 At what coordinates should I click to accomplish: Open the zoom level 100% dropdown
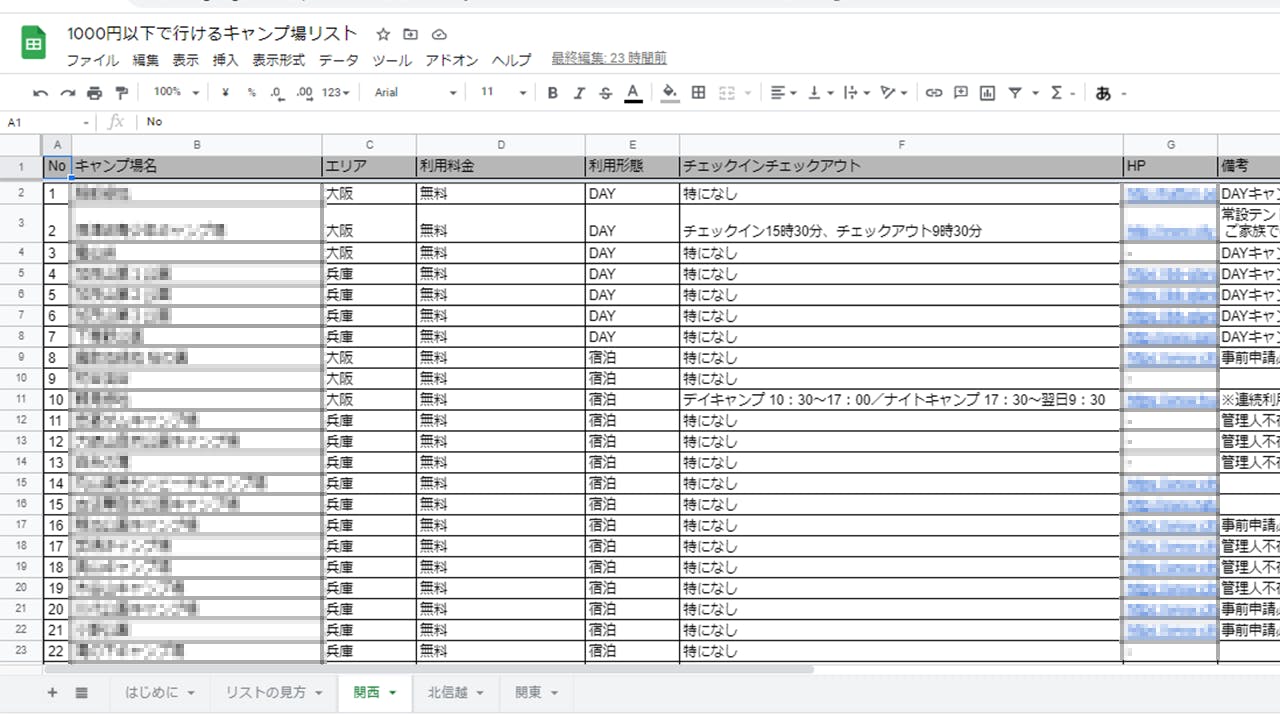175,93
